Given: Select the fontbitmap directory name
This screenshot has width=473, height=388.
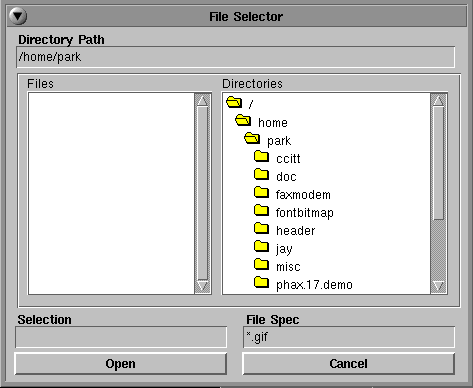Looking at the screenshot, I should coord(304,213).
